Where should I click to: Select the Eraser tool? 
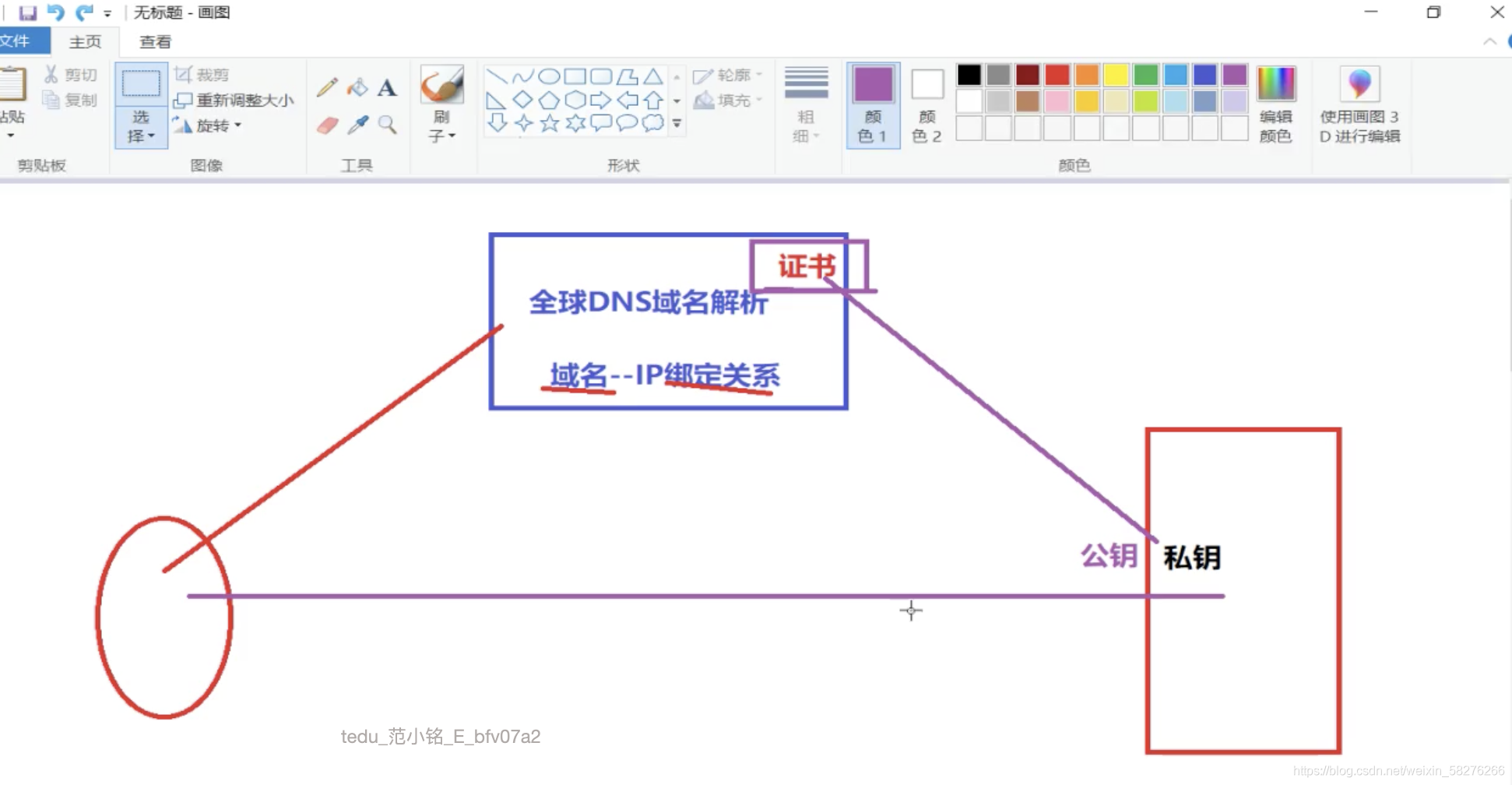point(327,125)
